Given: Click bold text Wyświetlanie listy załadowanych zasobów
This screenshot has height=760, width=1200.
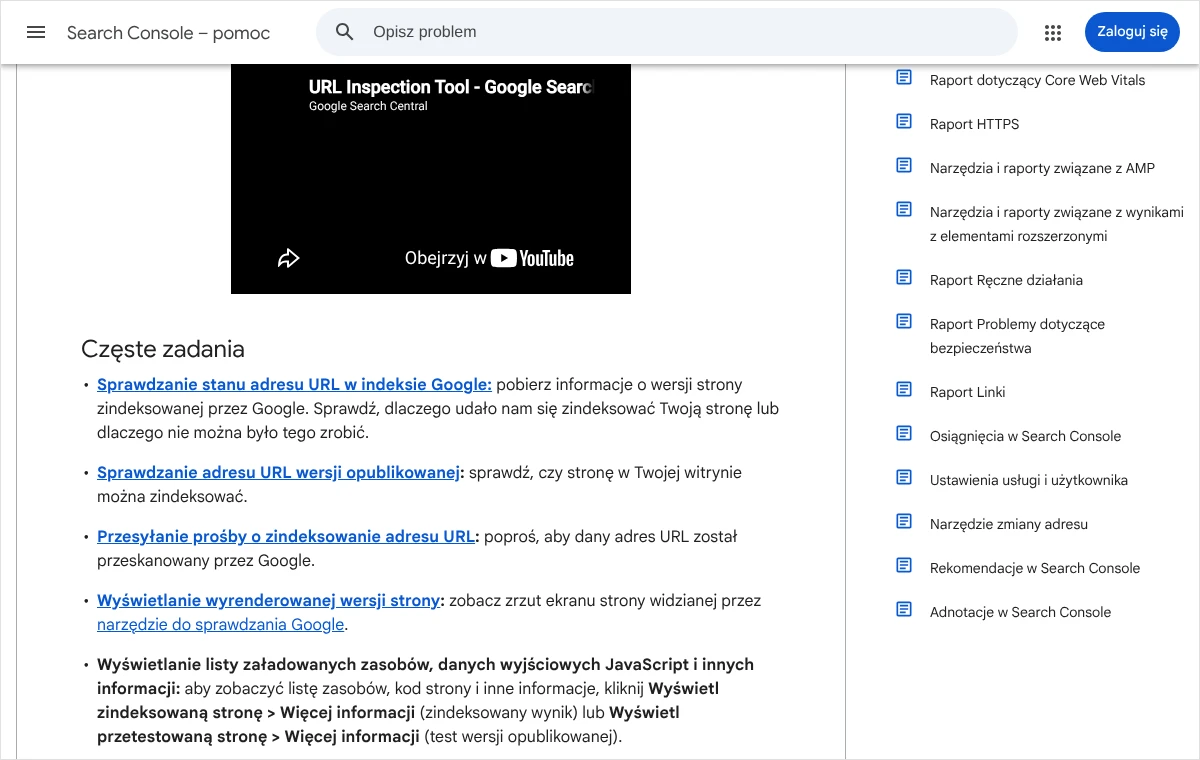Looking at the screenshot, I should coord(265,664).
